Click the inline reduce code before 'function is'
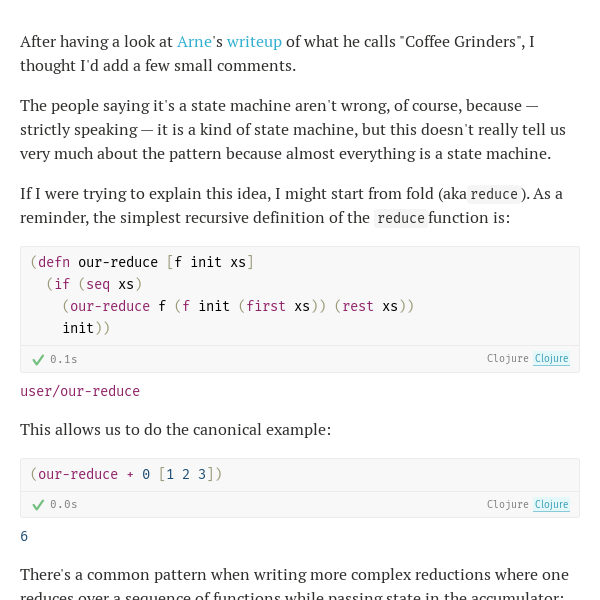Image resolution: width=600 pixels, height=600 pixels. tap(401, 218)
